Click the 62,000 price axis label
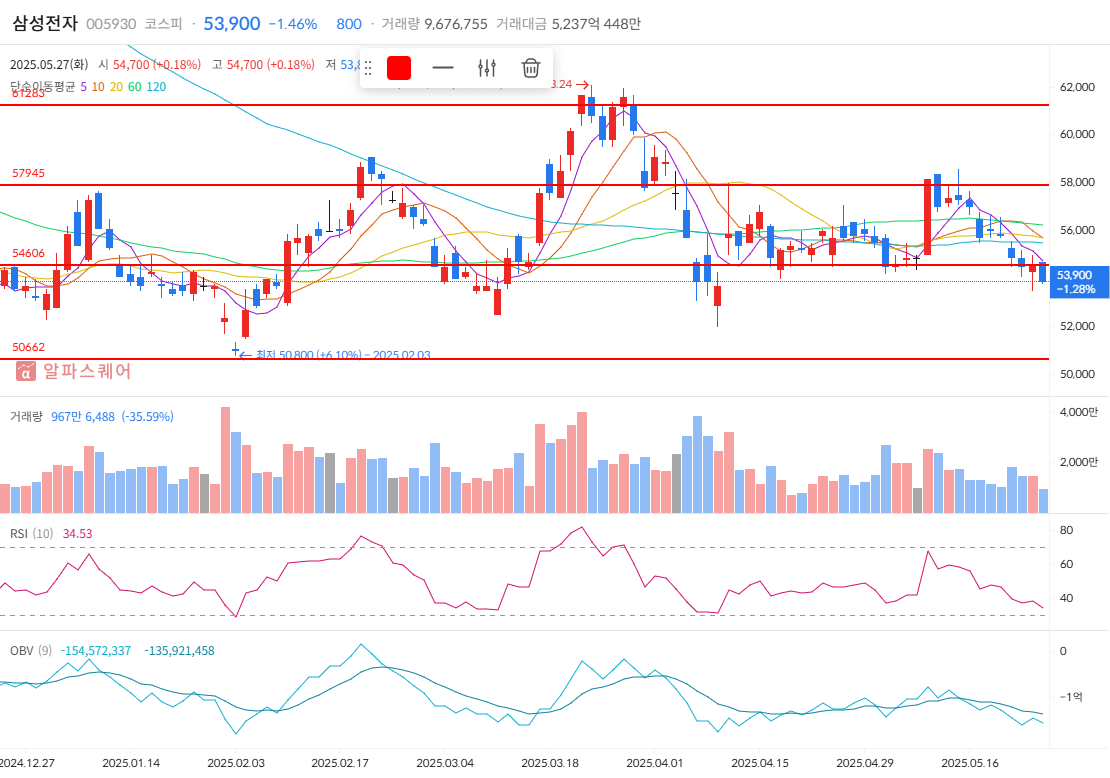 click(x=1077, y=87)
